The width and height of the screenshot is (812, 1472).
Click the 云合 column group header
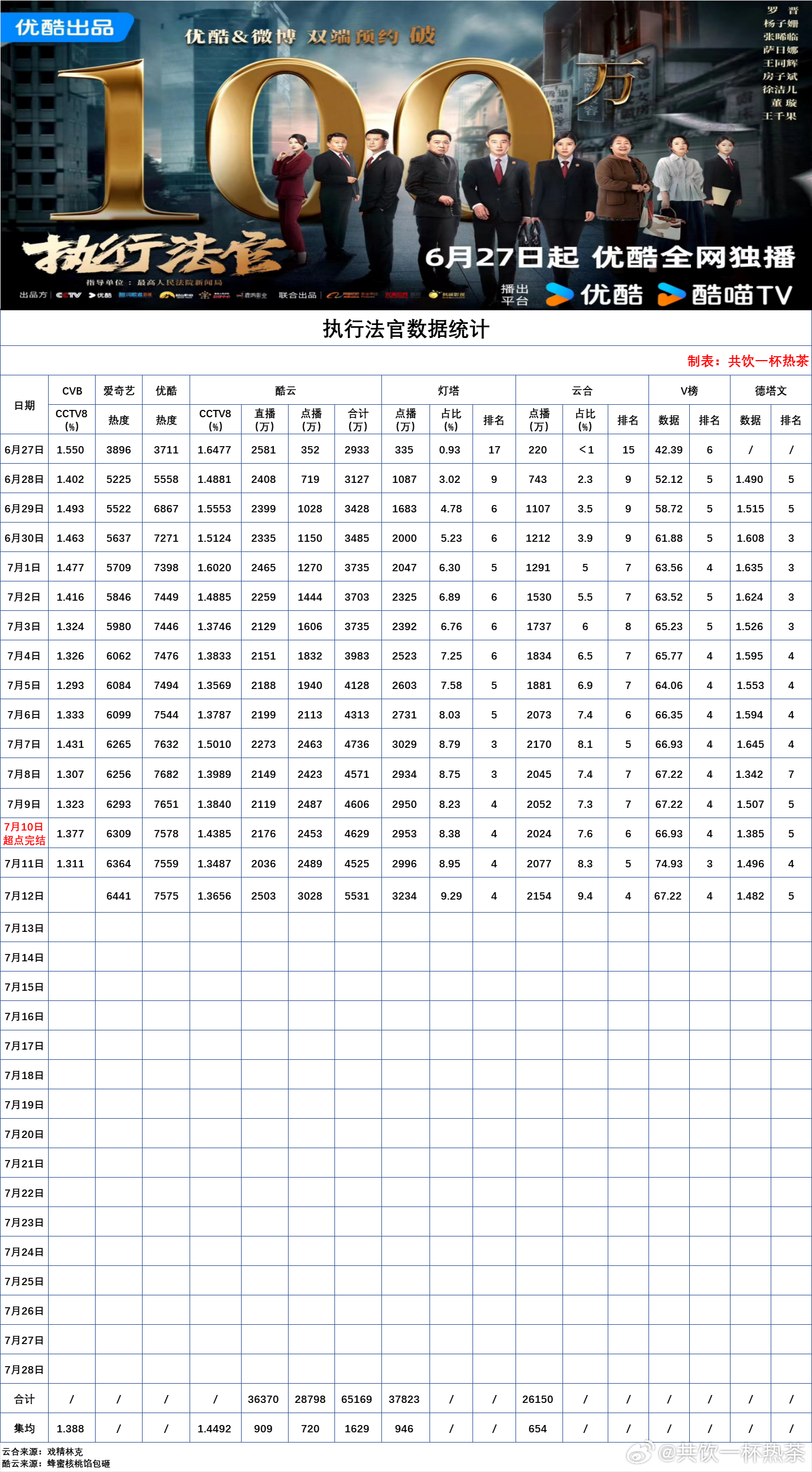click(x=582, y=391)
